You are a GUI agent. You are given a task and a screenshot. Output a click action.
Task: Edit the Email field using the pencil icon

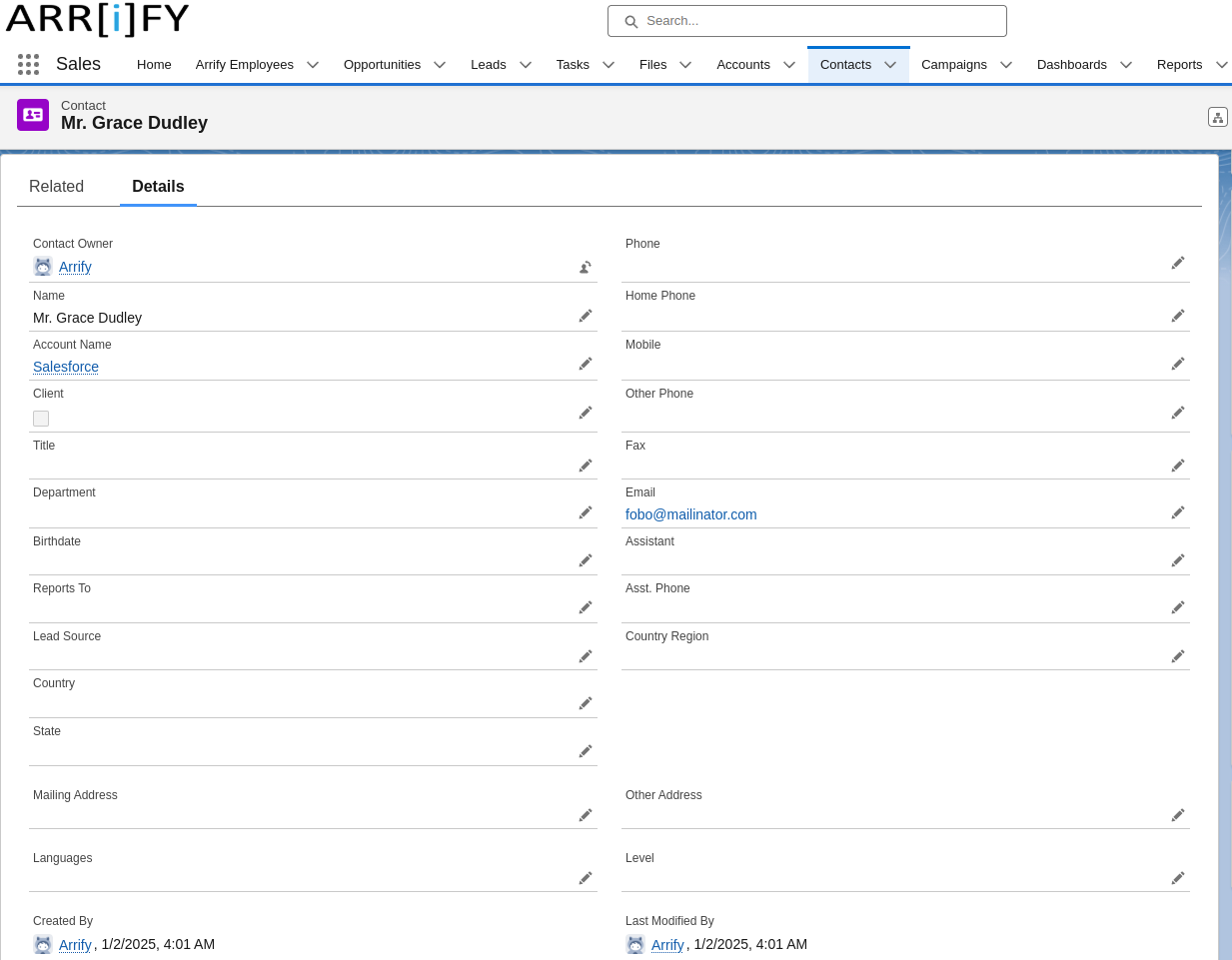[1177, 511]
